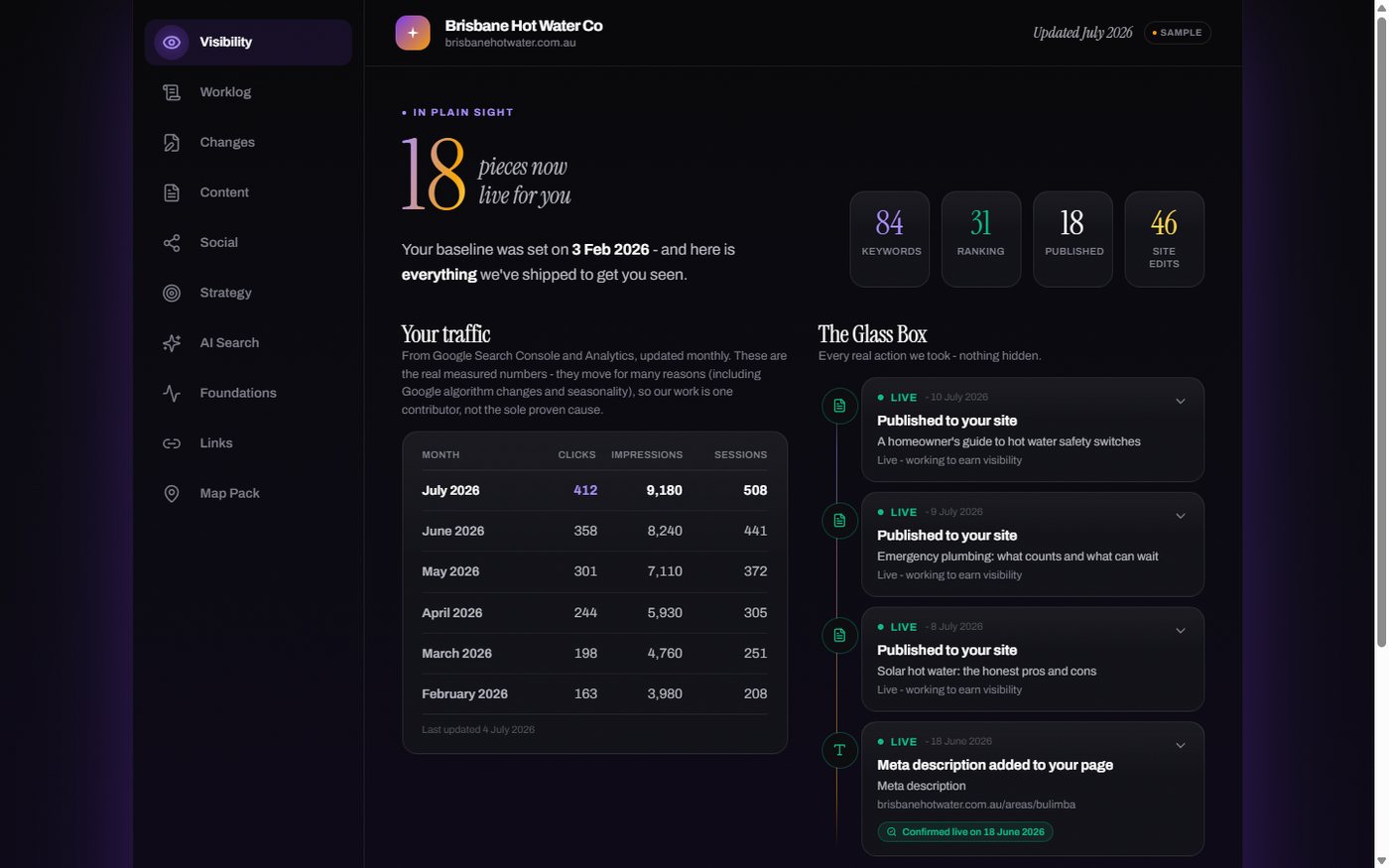The height and width of the screenshot is (868, 1389).
Task: Click the 46 Site Edits stat card
Action: [x=1164, y=239]
